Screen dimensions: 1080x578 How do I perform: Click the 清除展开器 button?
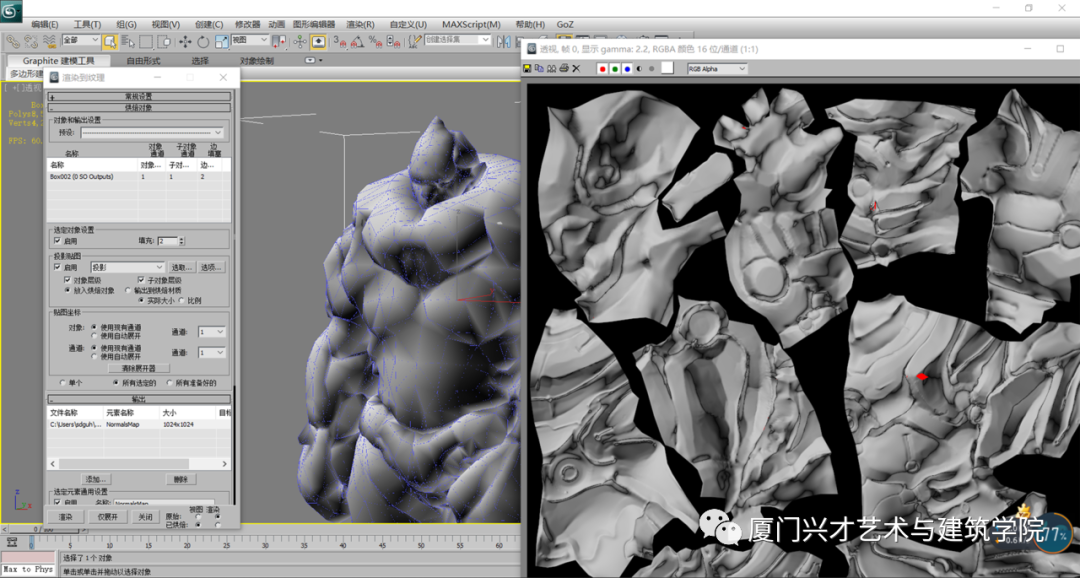coord(138,368)
